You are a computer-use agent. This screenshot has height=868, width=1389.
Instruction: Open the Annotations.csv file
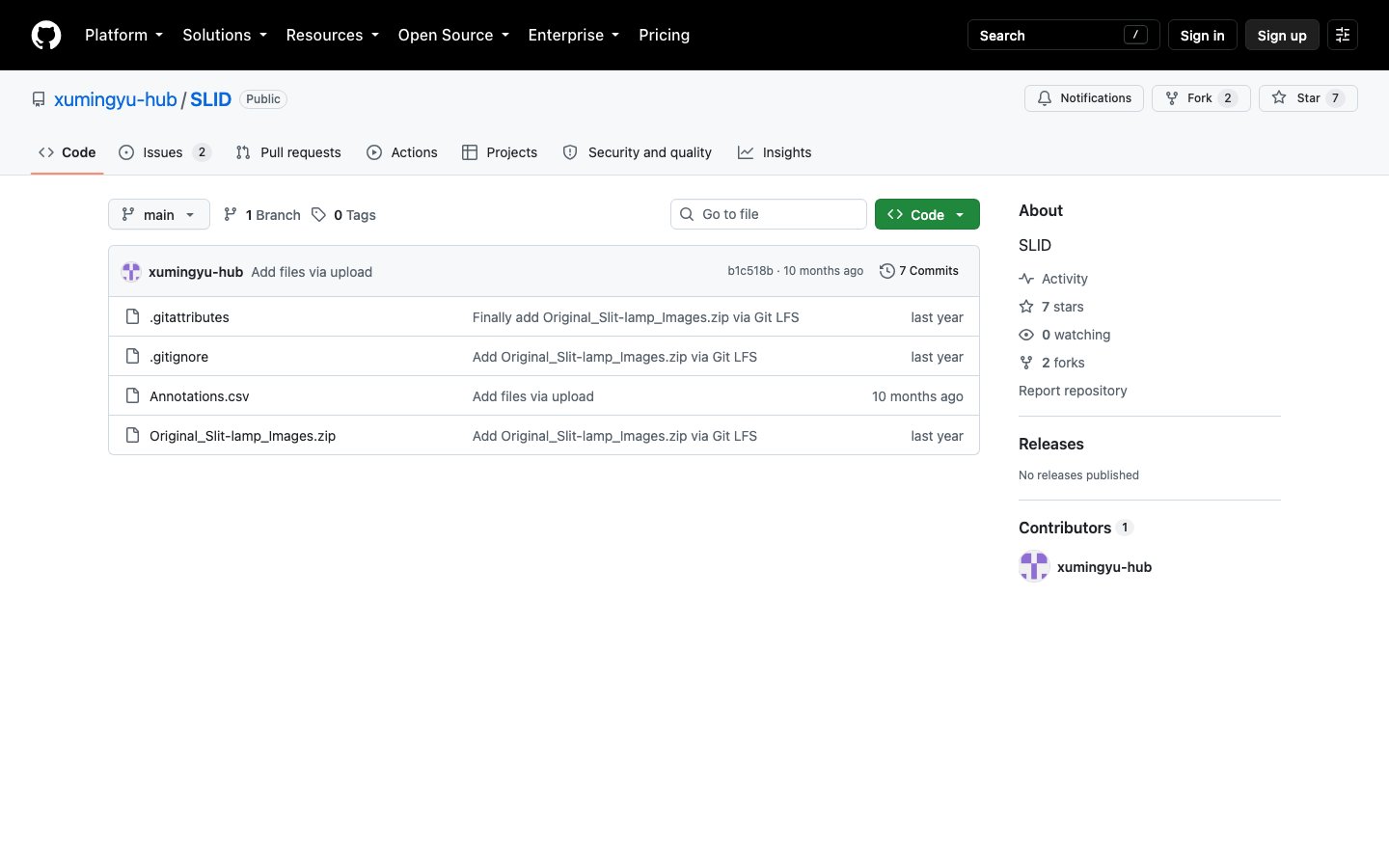click(200, 396)
